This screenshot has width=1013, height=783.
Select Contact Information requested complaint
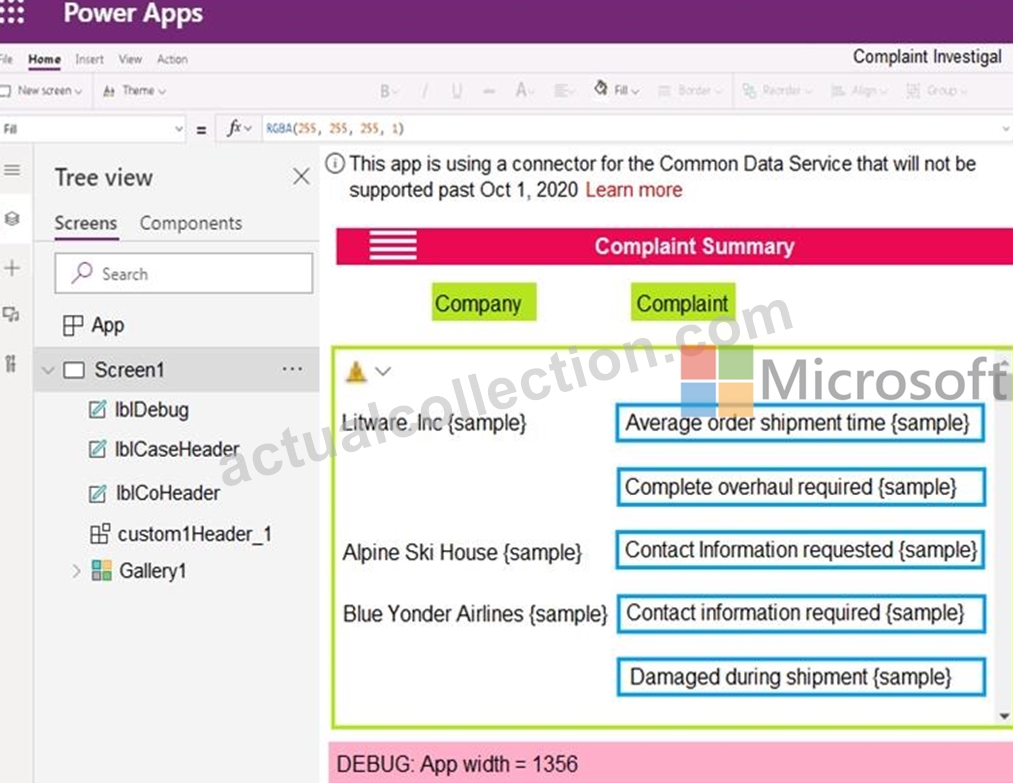(x=800, y=550)
